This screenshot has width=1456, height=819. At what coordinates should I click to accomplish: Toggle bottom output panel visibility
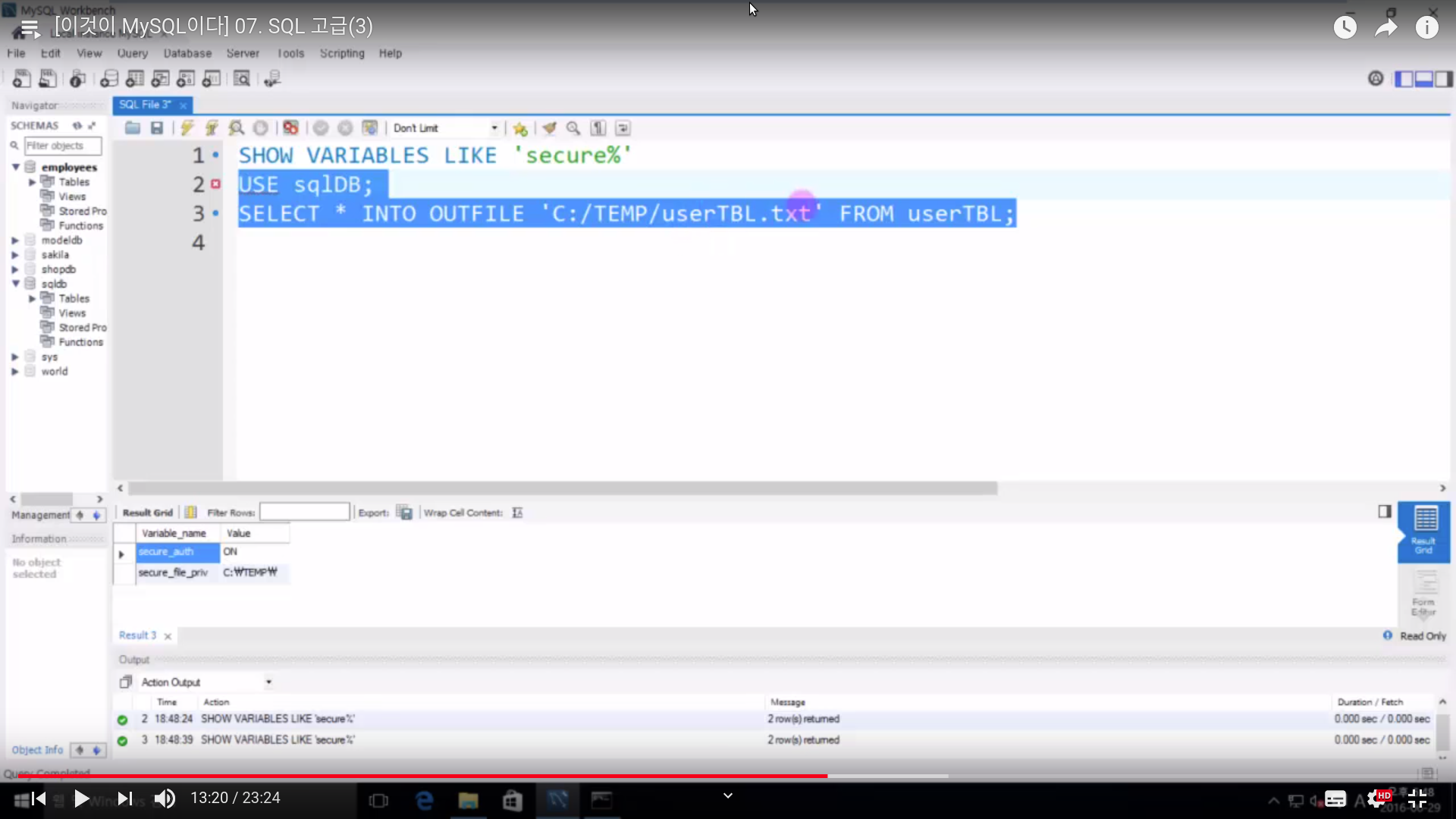1424,79
